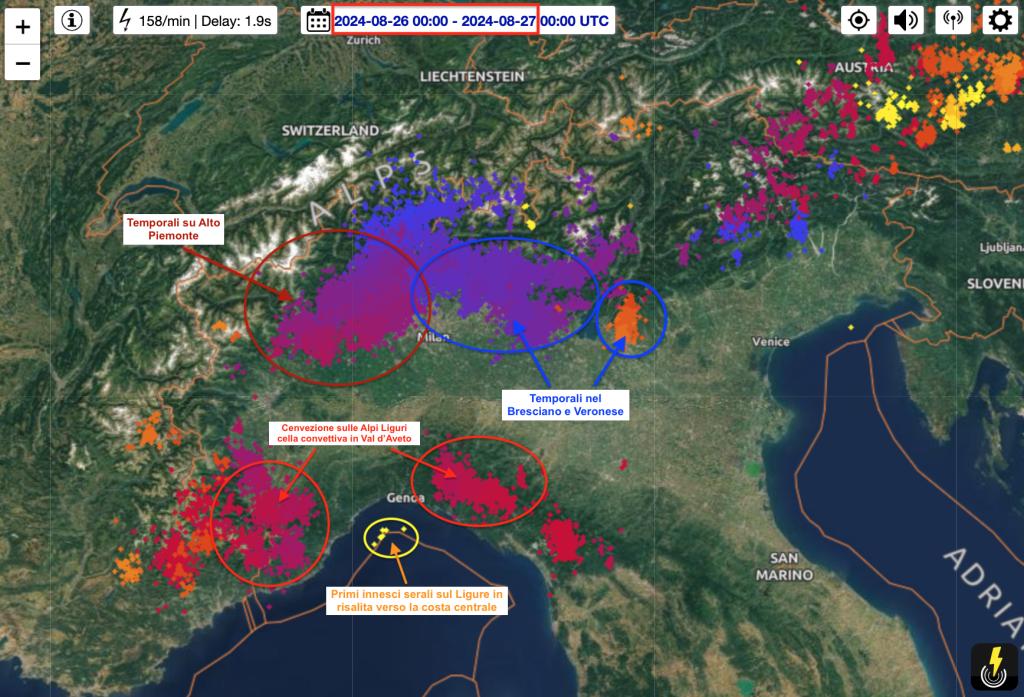The image size is (1024, 697).
Task: Click the Genoa city label
Action: pos(406,498)
